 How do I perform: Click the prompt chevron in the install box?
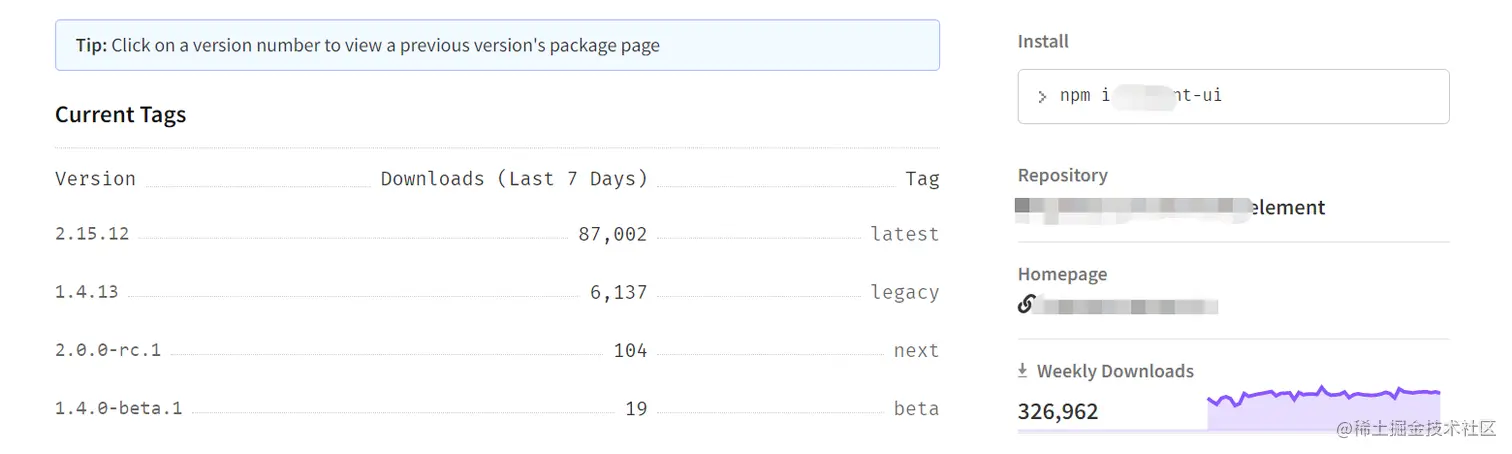(x=1042, y=97)
